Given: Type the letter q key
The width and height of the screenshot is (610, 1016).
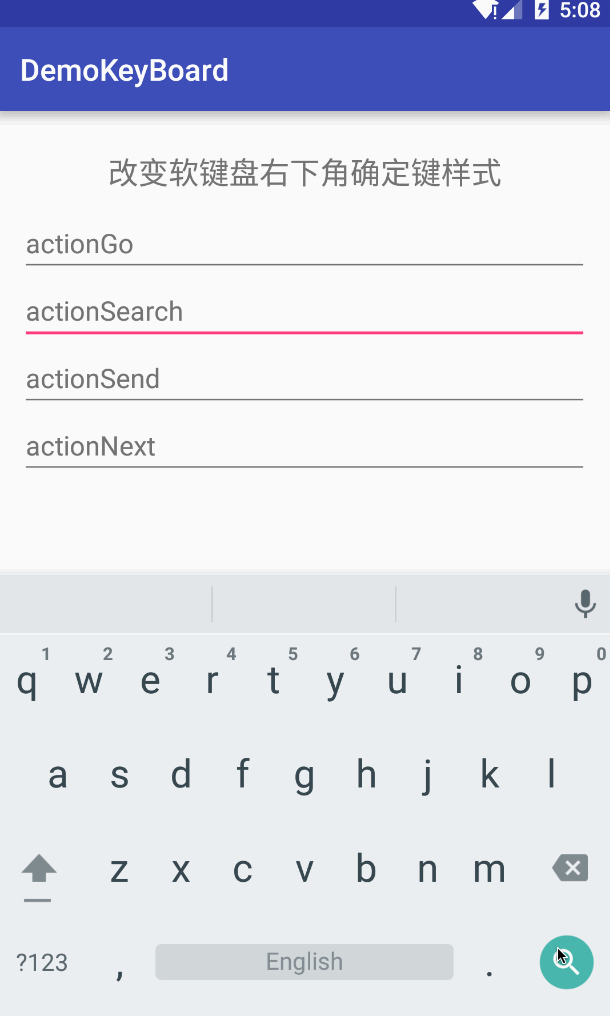Looking at the screenshot, I should coord(27,682).
